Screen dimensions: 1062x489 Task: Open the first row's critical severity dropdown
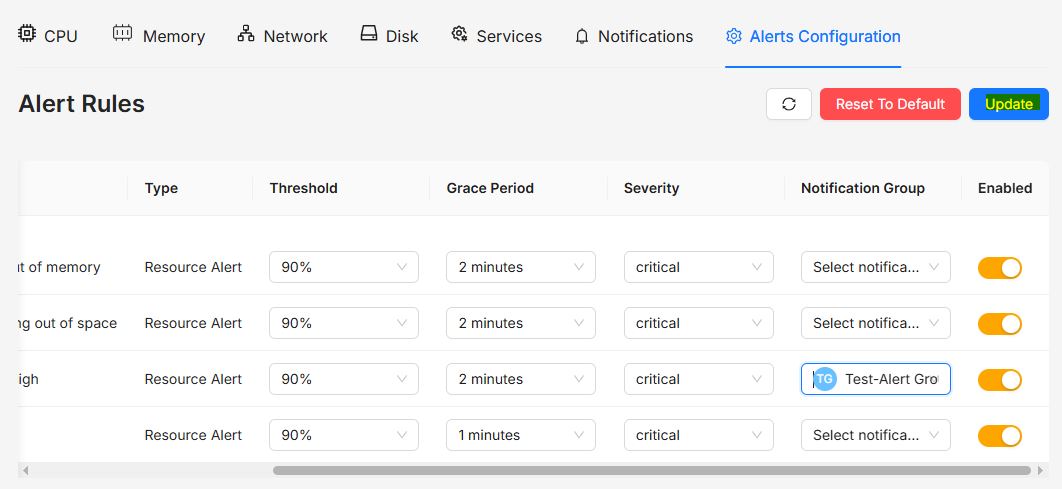click(x=698, y=268)
